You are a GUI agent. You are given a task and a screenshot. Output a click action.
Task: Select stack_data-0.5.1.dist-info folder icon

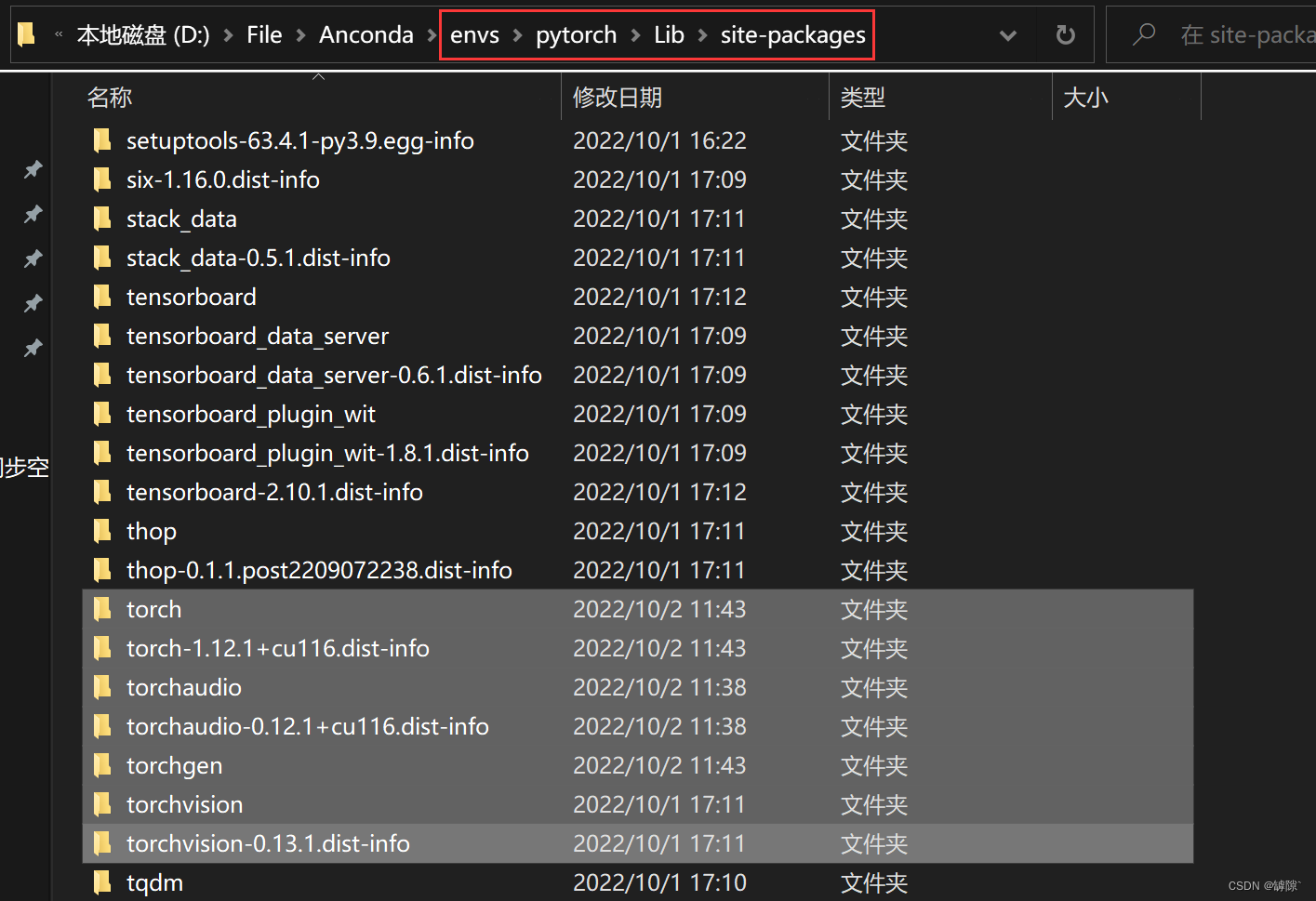point(102,258)
